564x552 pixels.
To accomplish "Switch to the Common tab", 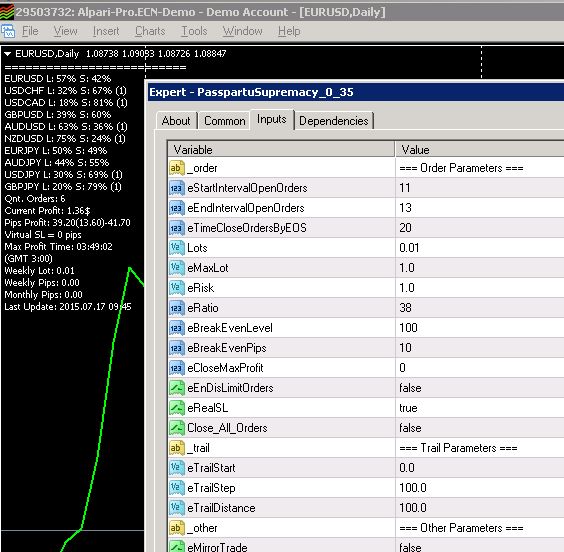I will (224, 121).
